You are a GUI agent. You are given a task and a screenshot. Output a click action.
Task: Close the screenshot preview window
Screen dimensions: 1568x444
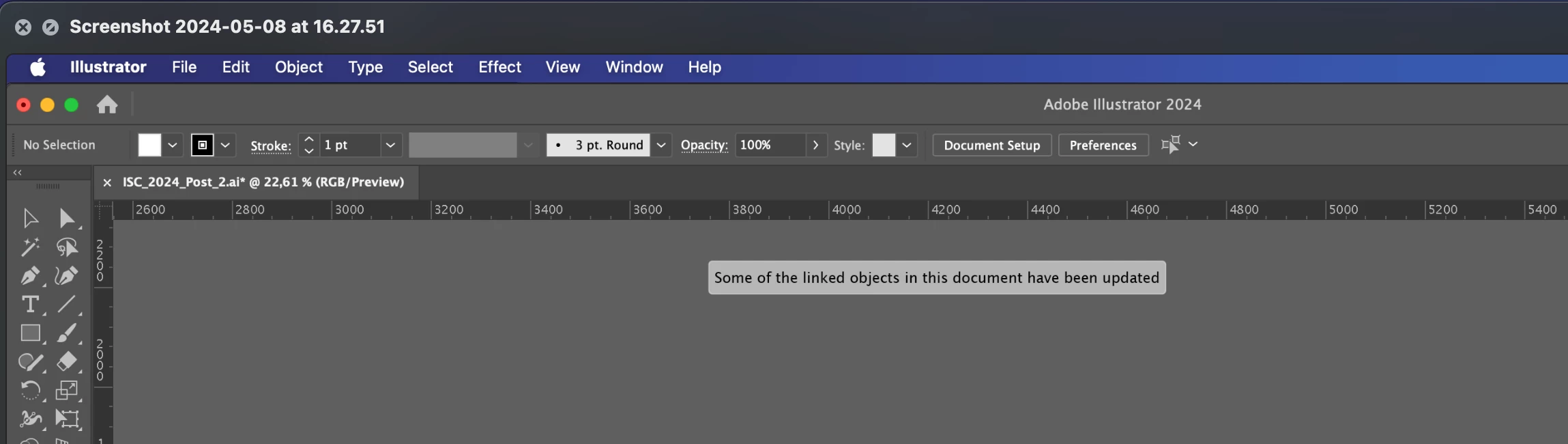pos(23,27)
